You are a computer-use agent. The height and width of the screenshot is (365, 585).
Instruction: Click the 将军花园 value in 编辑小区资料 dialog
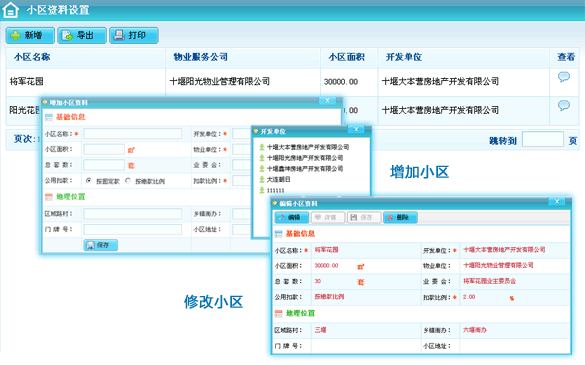[326, 250]
